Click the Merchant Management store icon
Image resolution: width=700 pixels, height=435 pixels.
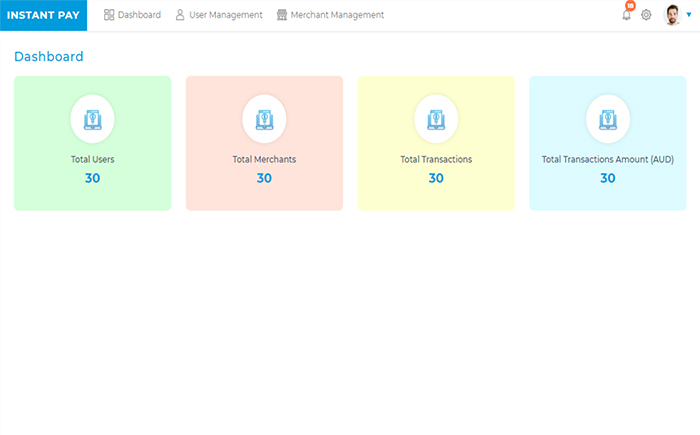(282, 15)
